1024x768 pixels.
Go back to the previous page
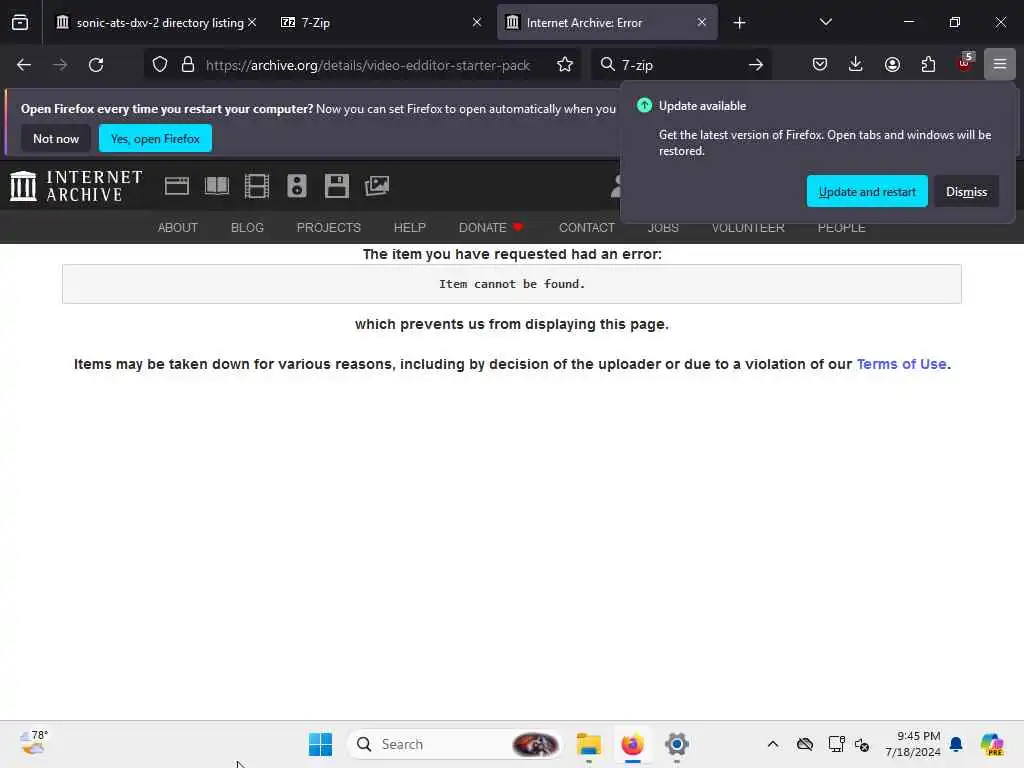click(x=24, y=65)
